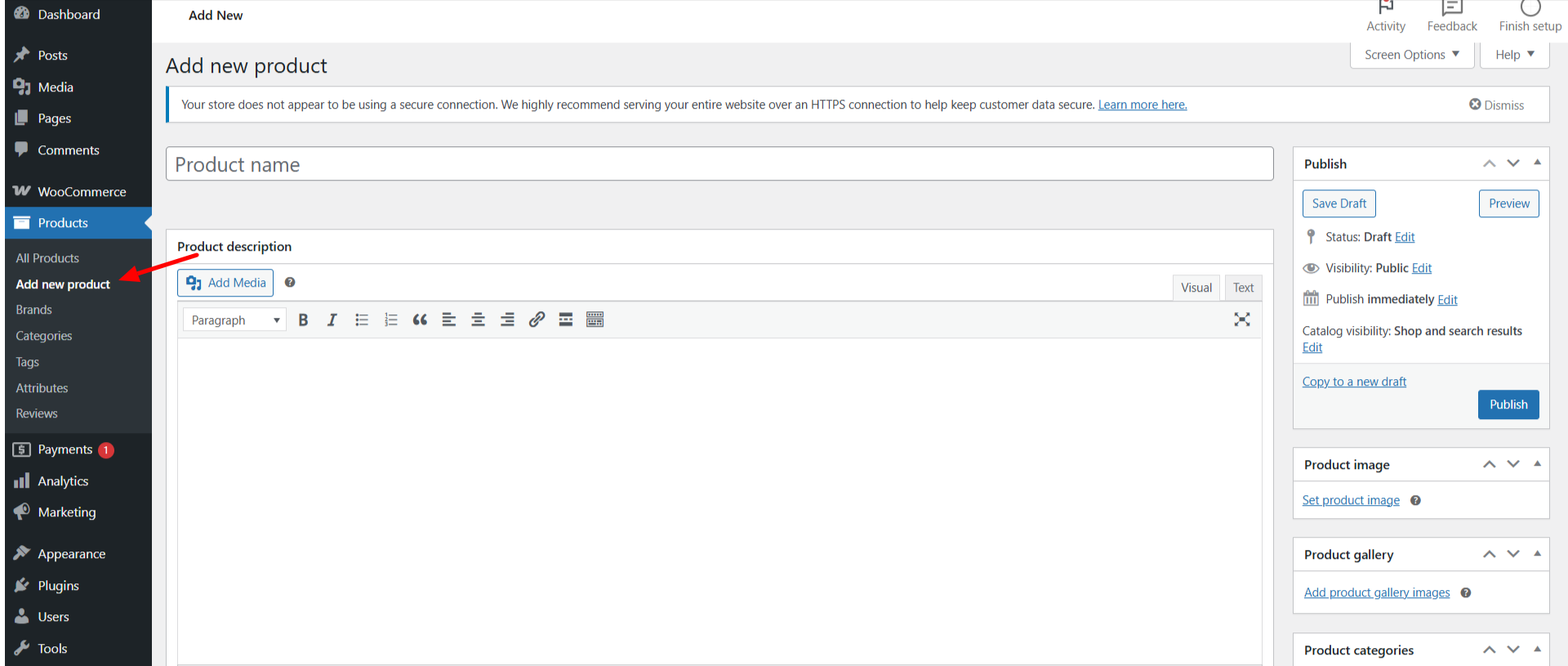1568x666 pixels.
Task: Click the insert link icon
Action: coord(537,320)
